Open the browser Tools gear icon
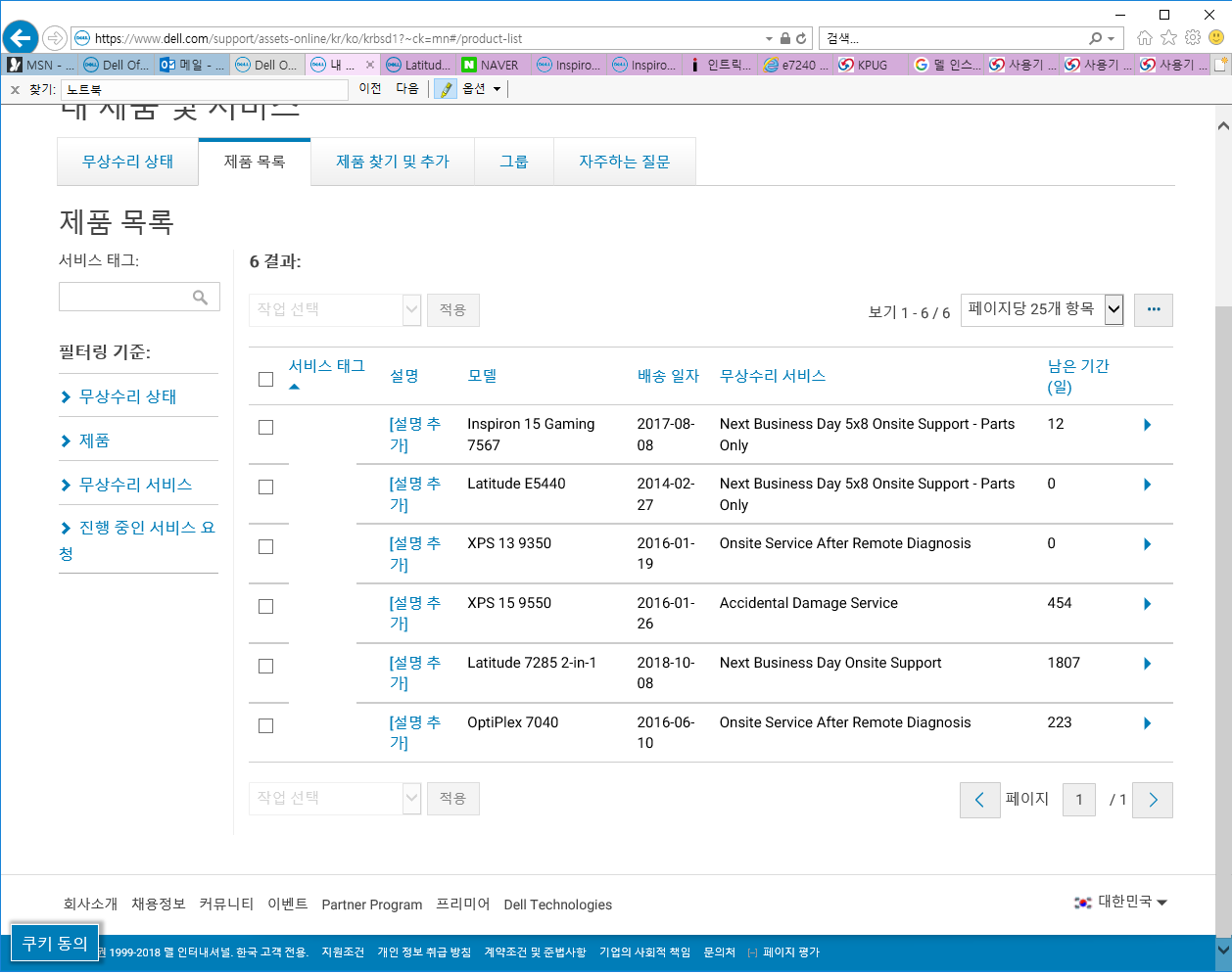The height and width of the screenshot is (974, 1232). [1192, 38]
